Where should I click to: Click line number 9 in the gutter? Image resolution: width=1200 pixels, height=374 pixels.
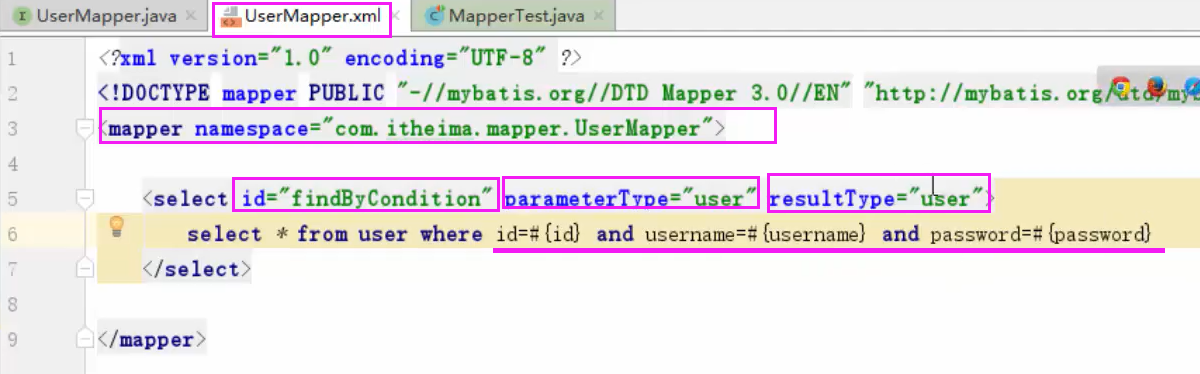[11, 340]
